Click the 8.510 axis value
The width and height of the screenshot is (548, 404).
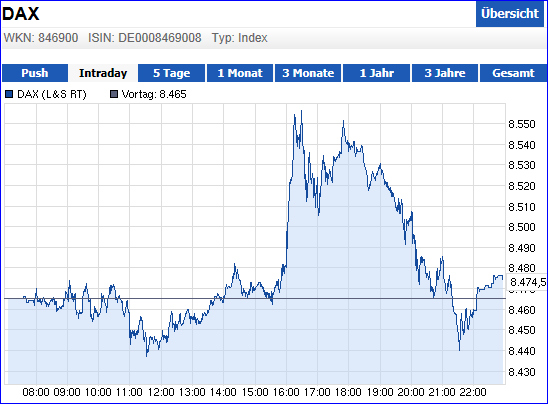point(522,207)
